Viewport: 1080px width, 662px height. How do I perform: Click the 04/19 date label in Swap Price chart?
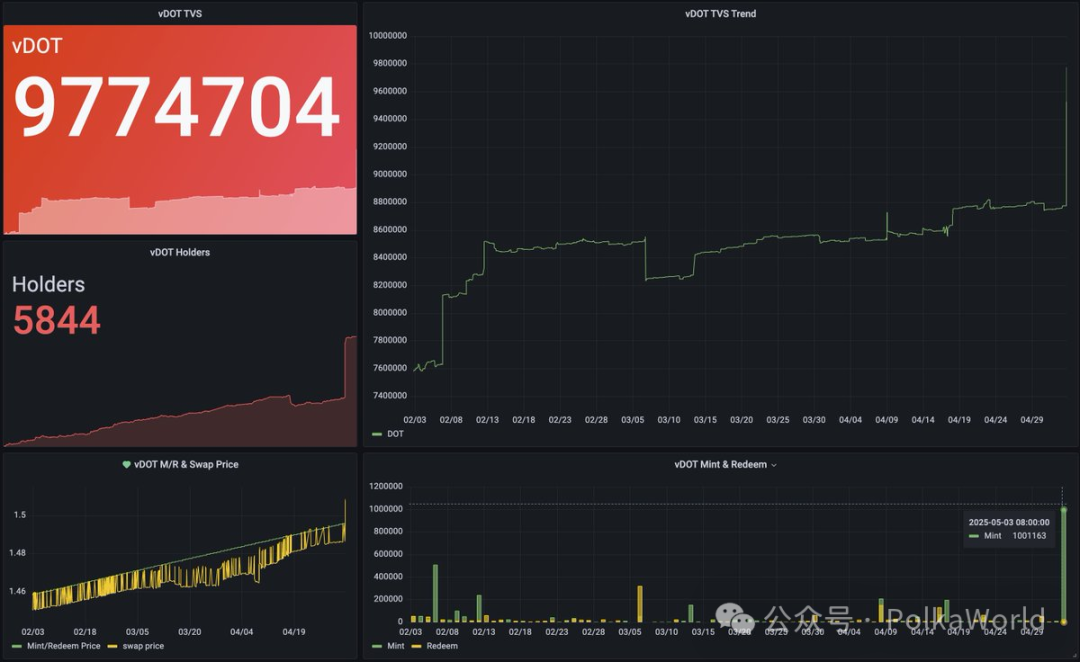click(294, 632)
